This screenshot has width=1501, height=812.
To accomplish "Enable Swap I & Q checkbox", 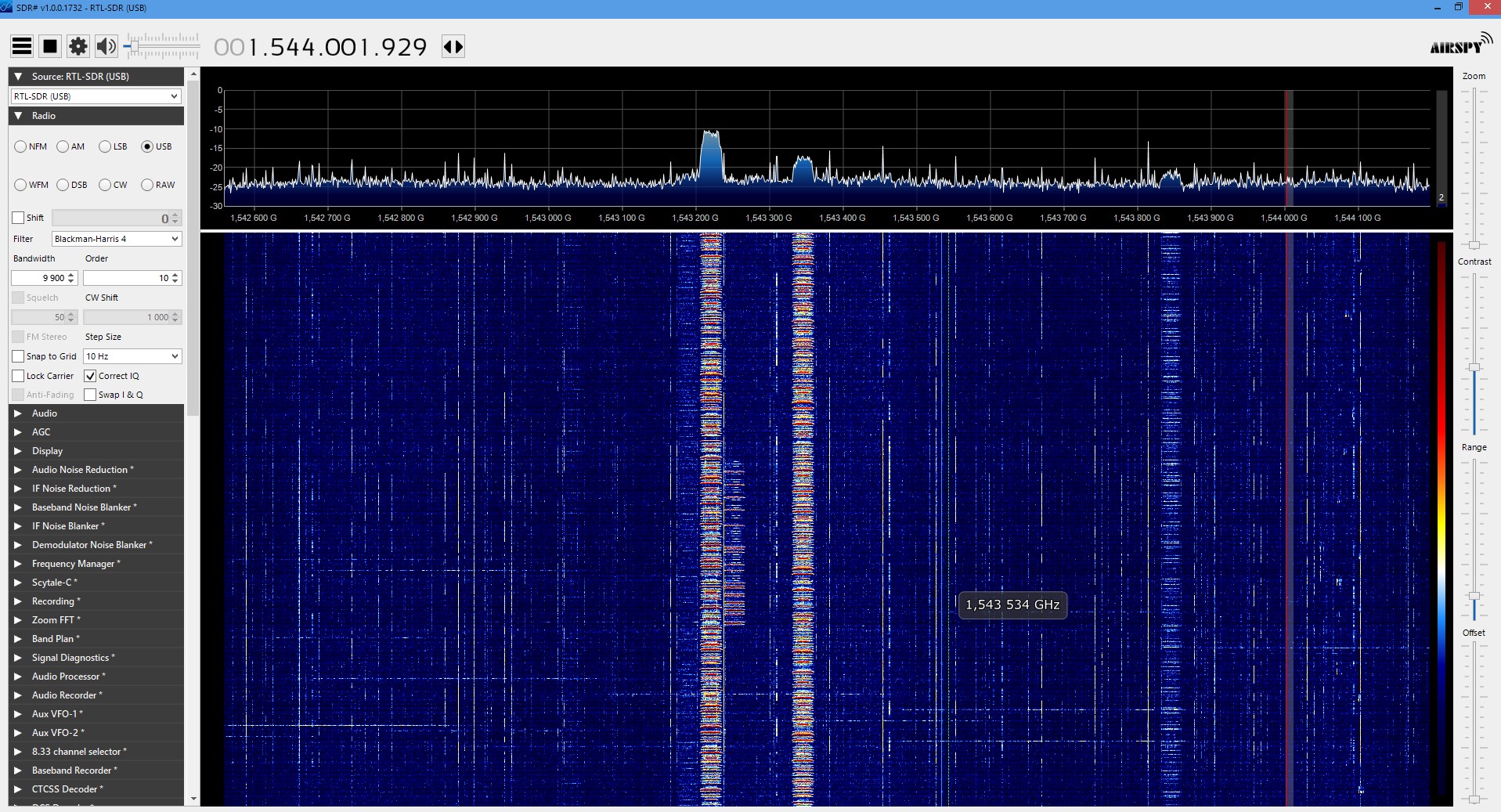I will click(90, 395).
